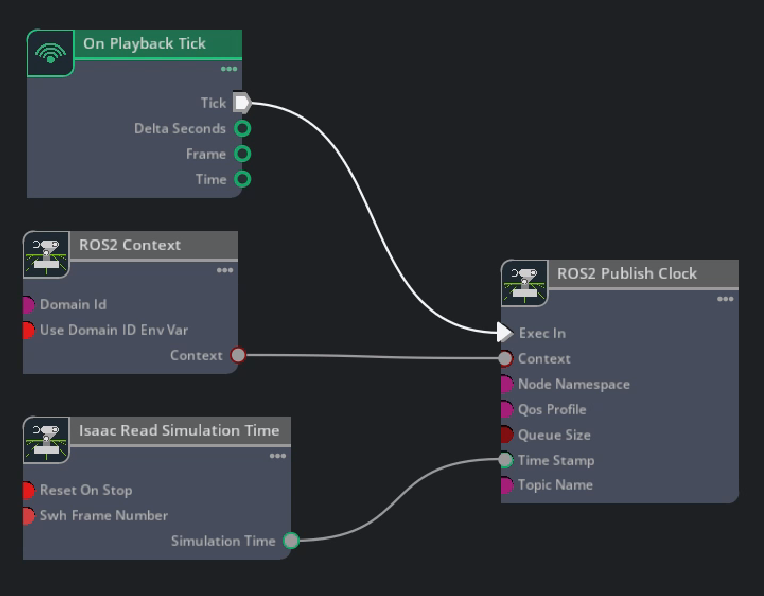Click the ROS2 Context node robot icon
The width and height of the screenshot is (764, 596).
(x=46, y=255)
